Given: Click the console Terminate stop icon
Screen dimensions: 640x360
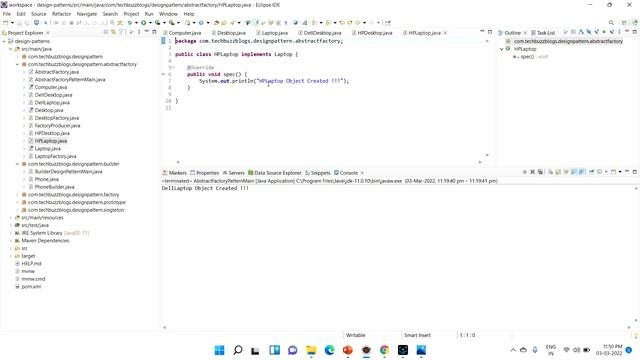Looking at the screenshot, I should [x=525, y=172].
